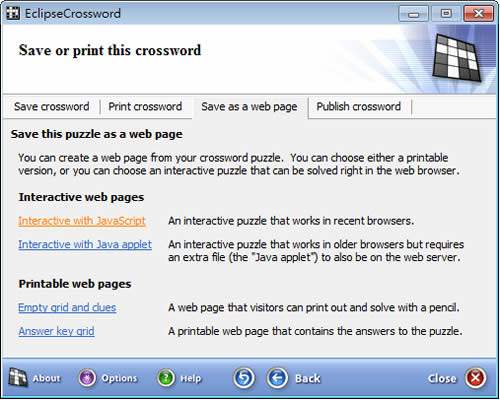Screen dimensions: 500x400
Task: Choose the Interactive with Java applet link
Action: tap(85, 244)
